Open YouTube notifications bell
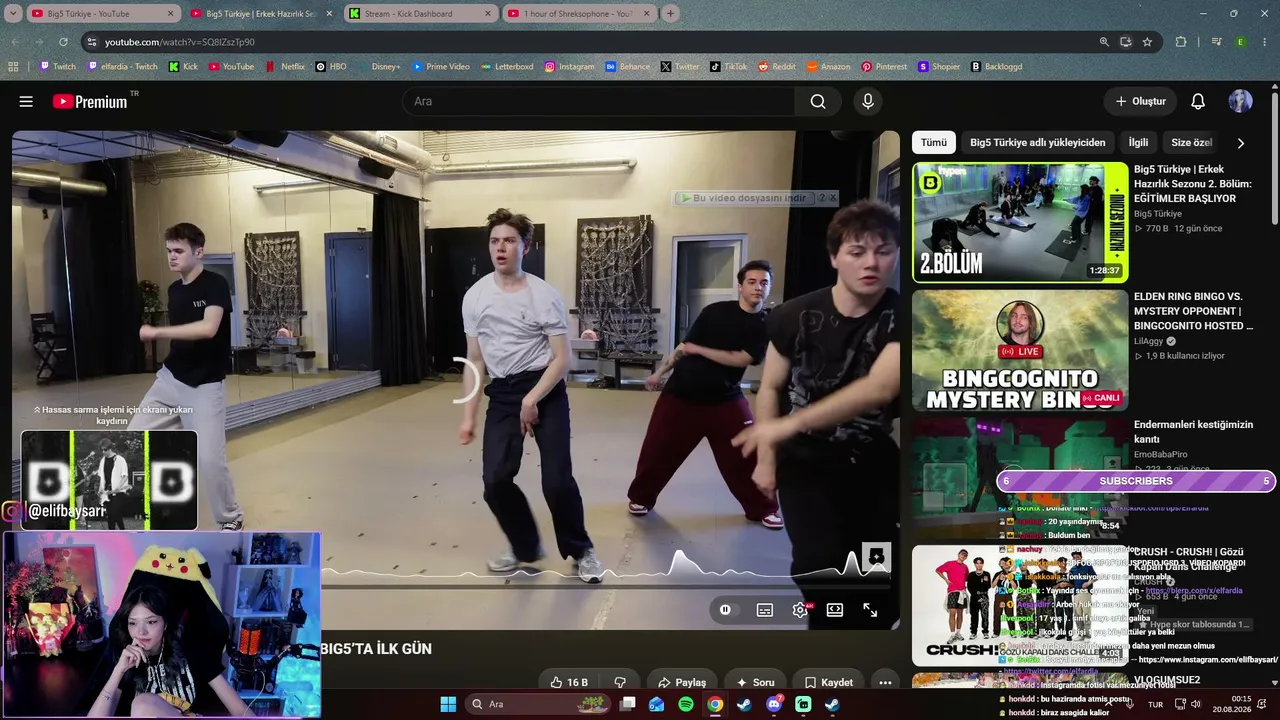Viewport: 1280px width, 720px height. 1198,101
